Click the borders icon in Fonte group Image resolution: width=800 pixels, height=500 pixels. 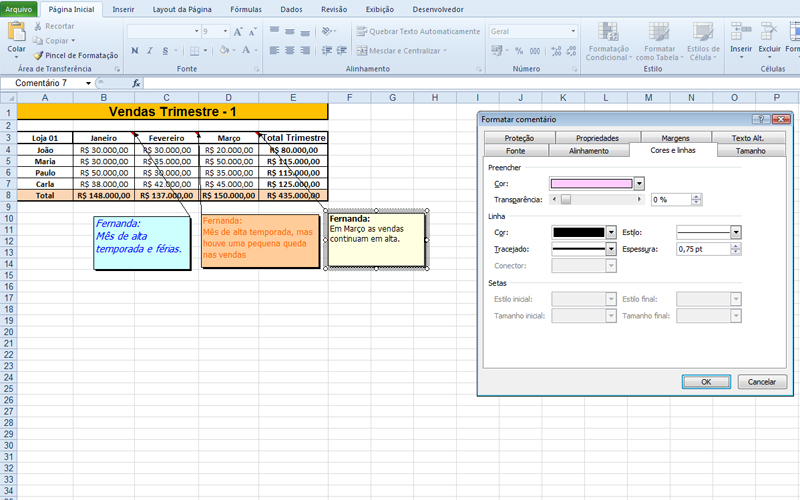[194, 51]
